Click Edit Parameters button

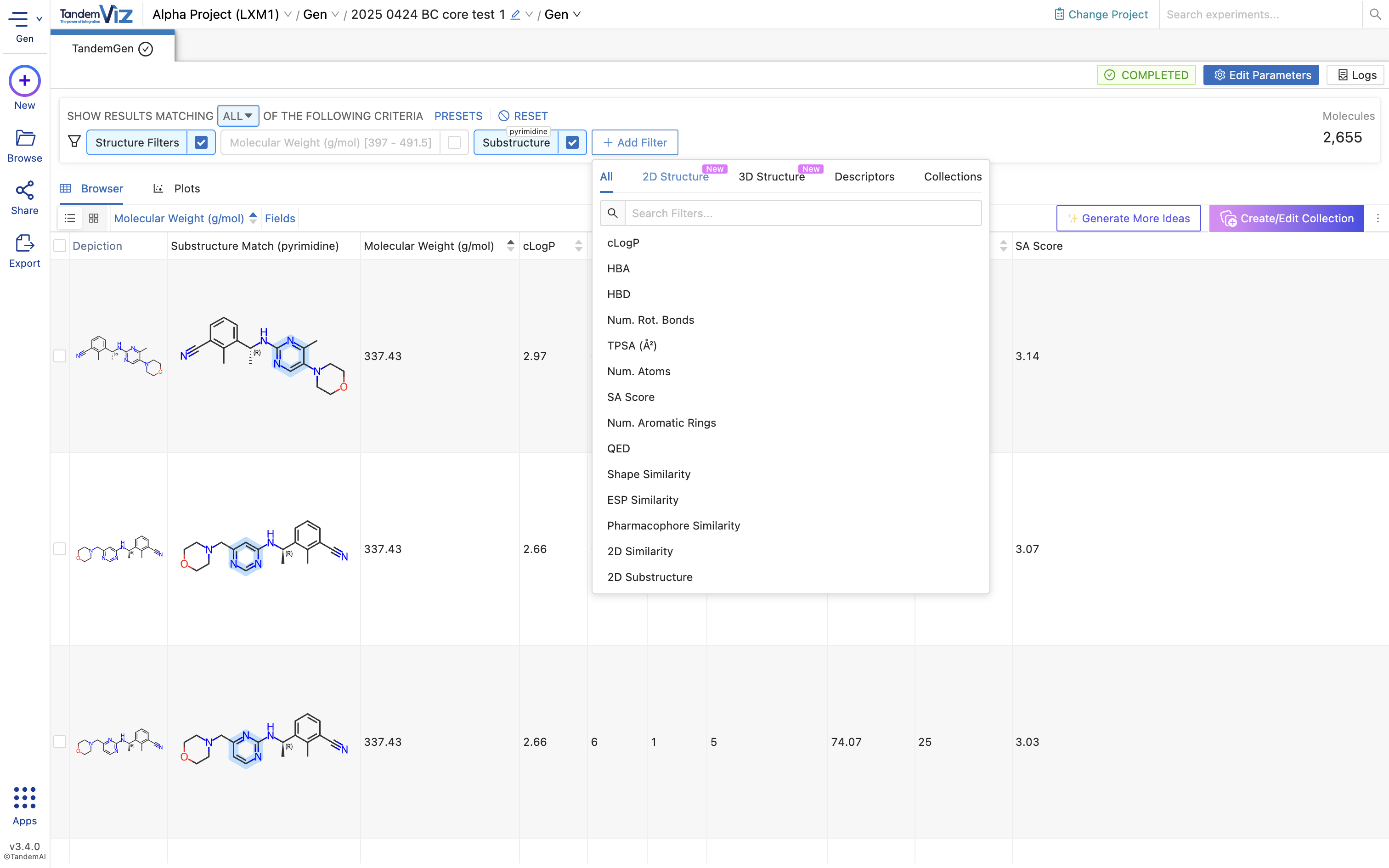(1261, 75)
